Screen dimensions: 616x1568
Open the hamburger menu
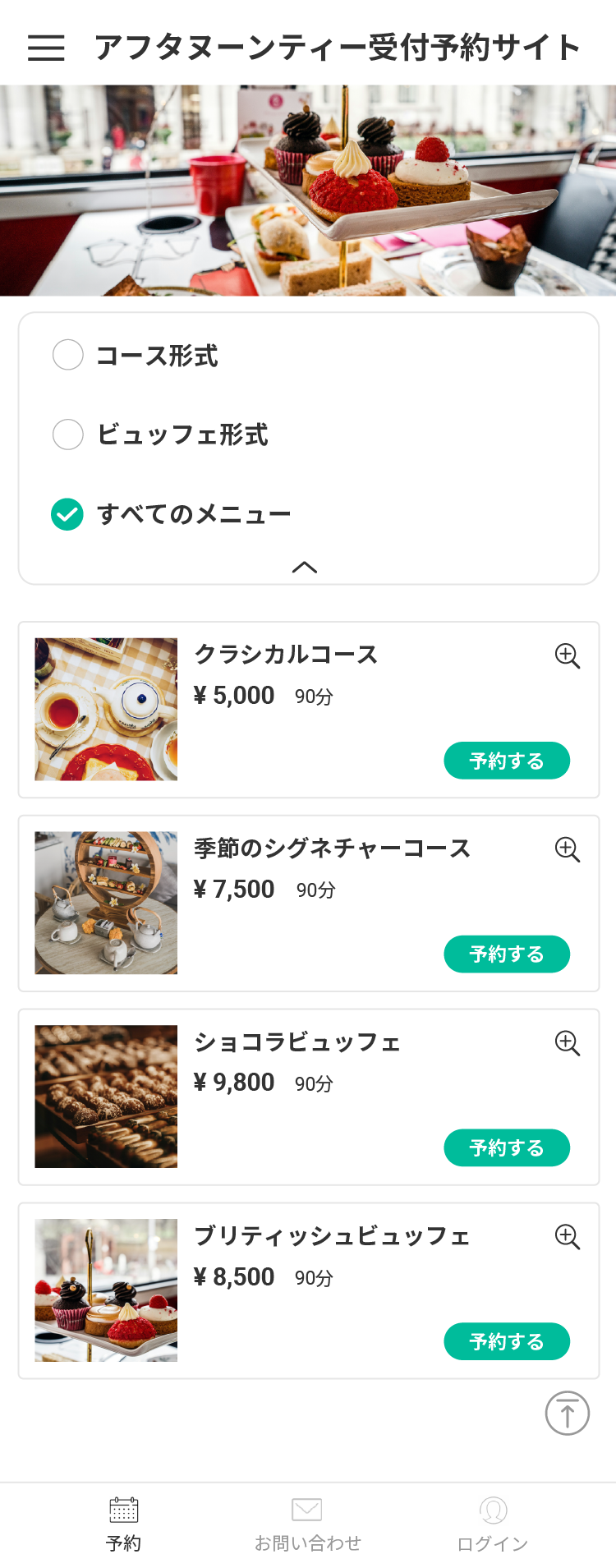tap(46, 48)
